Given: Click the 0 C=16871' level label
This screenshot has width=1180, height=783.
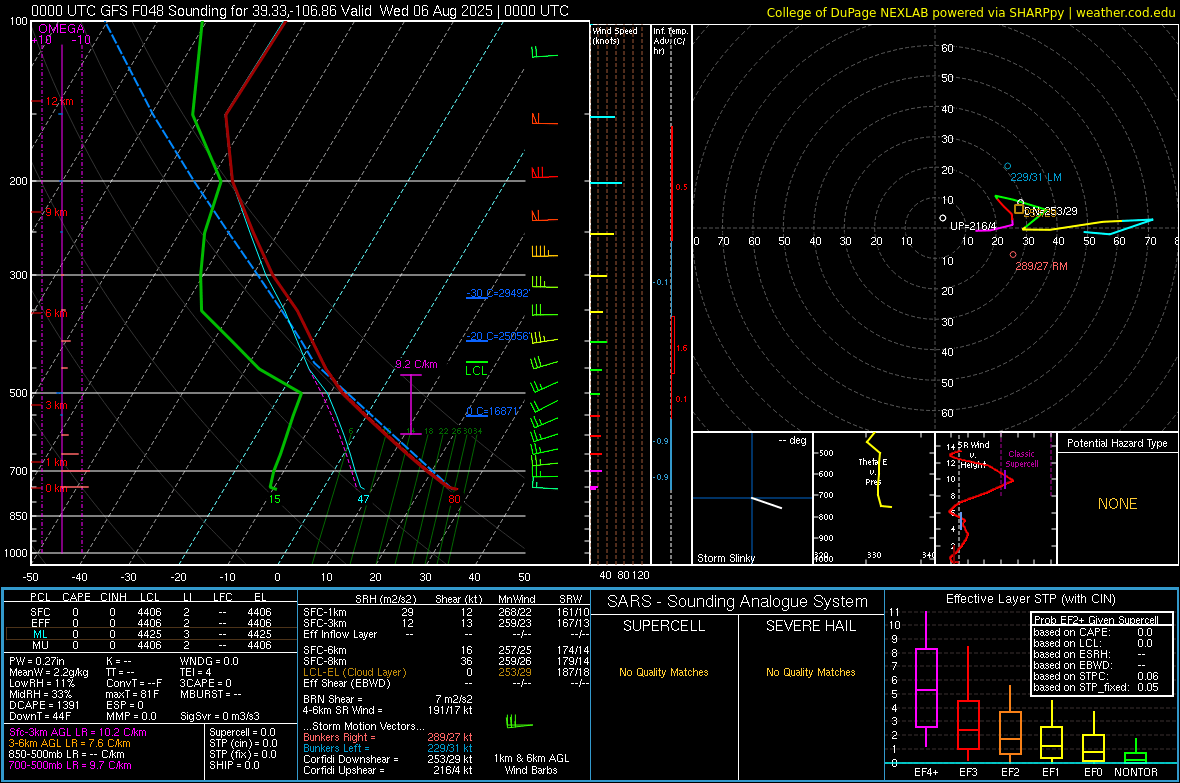Looking at the screenshot, I should (x=492, y=411).
